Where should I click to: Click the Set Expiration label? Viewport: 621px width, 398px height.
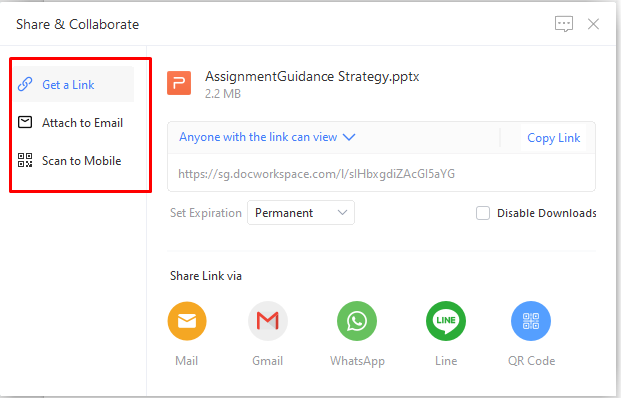coord(206,213)
